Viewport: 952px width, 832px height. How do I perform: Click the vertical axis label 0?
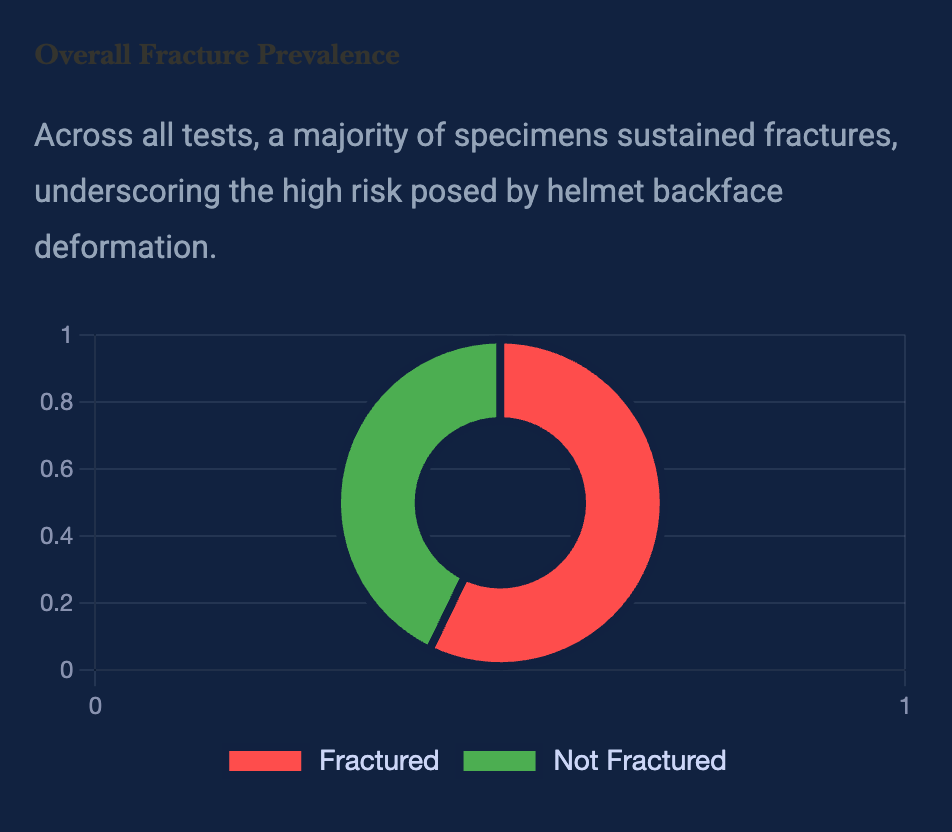click(x=66, y=670)
